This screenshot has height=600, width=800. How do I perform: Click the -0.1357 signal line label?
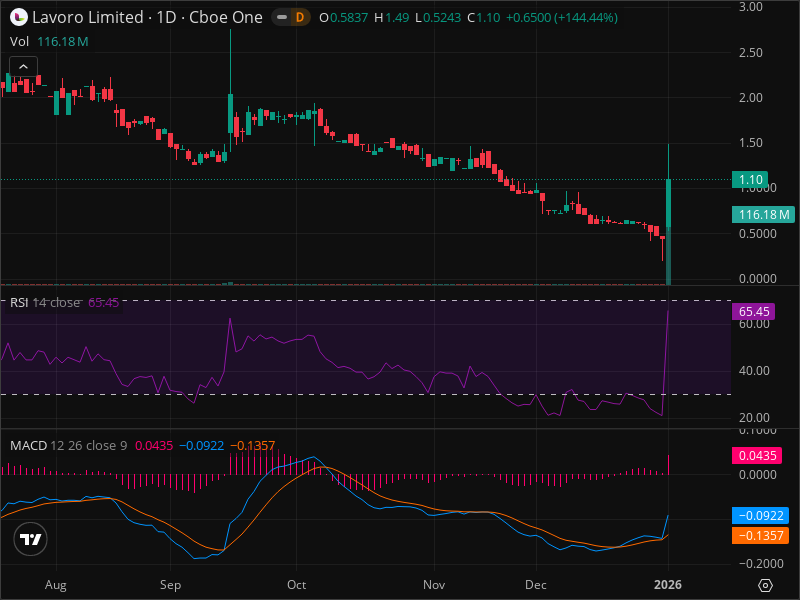[760, 535]
